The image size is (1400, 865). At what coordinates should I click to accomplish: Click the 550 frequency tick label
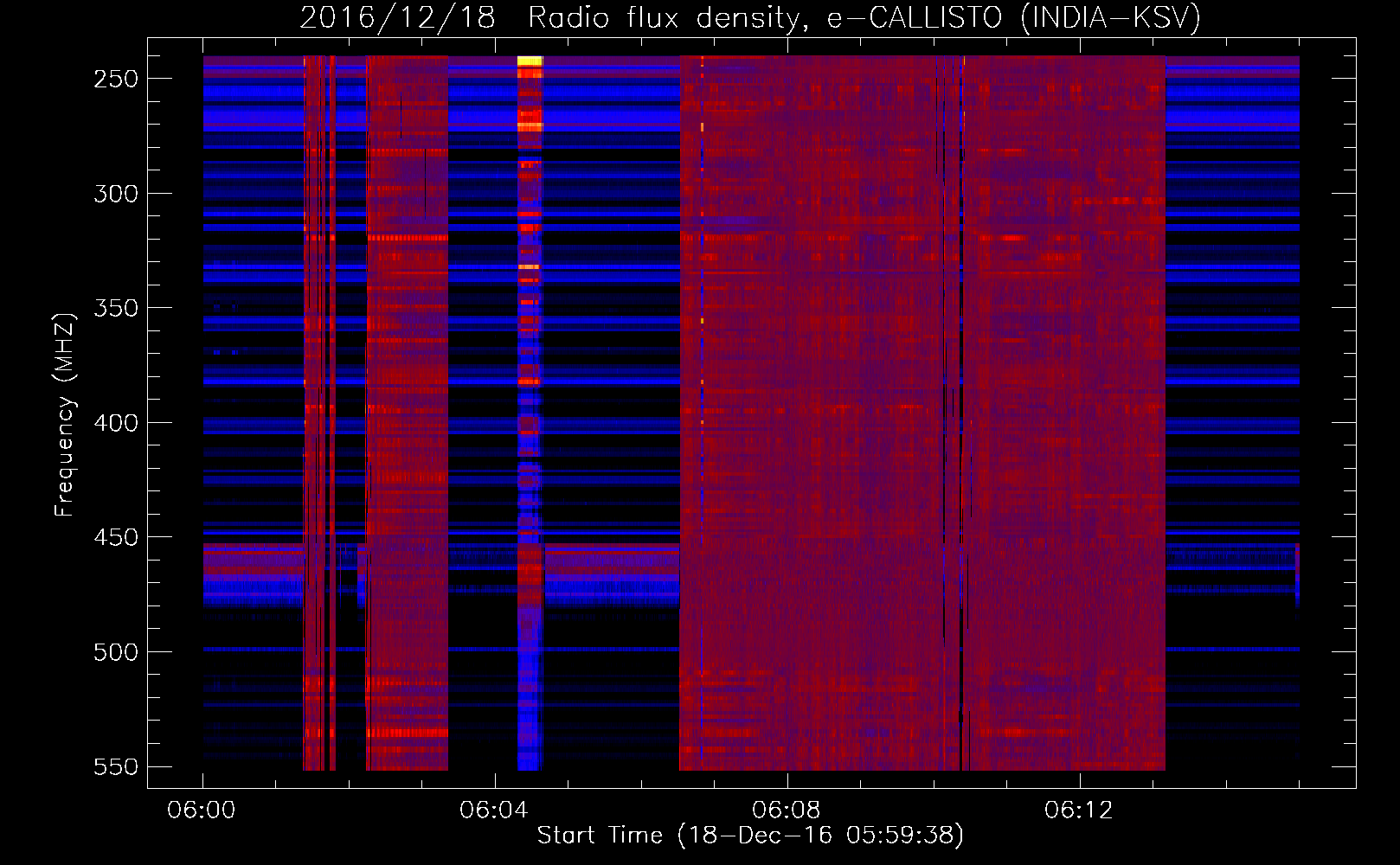[116, 767]
